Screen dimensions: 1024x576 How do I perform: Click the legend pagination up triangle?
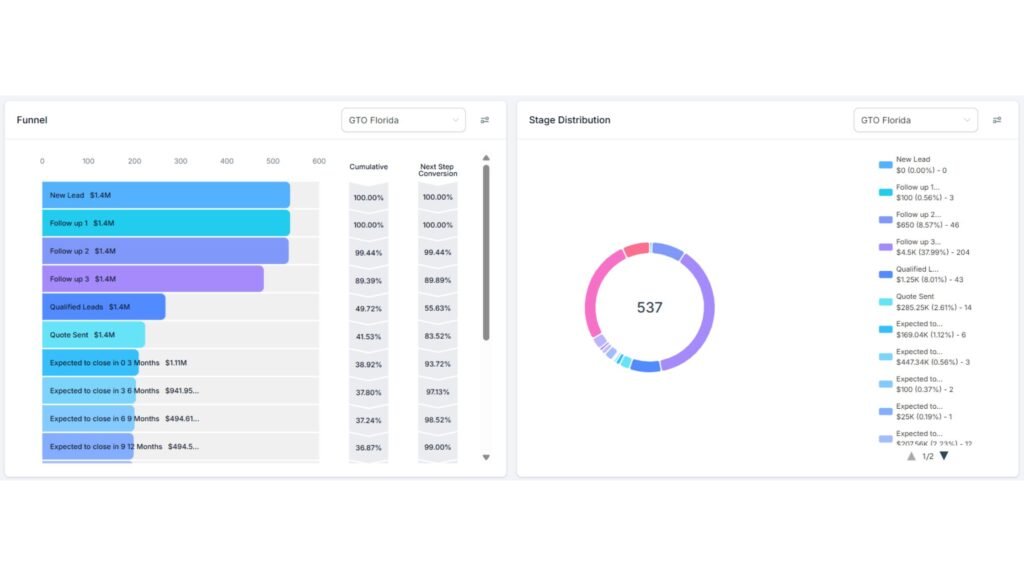tap(911, 455)
